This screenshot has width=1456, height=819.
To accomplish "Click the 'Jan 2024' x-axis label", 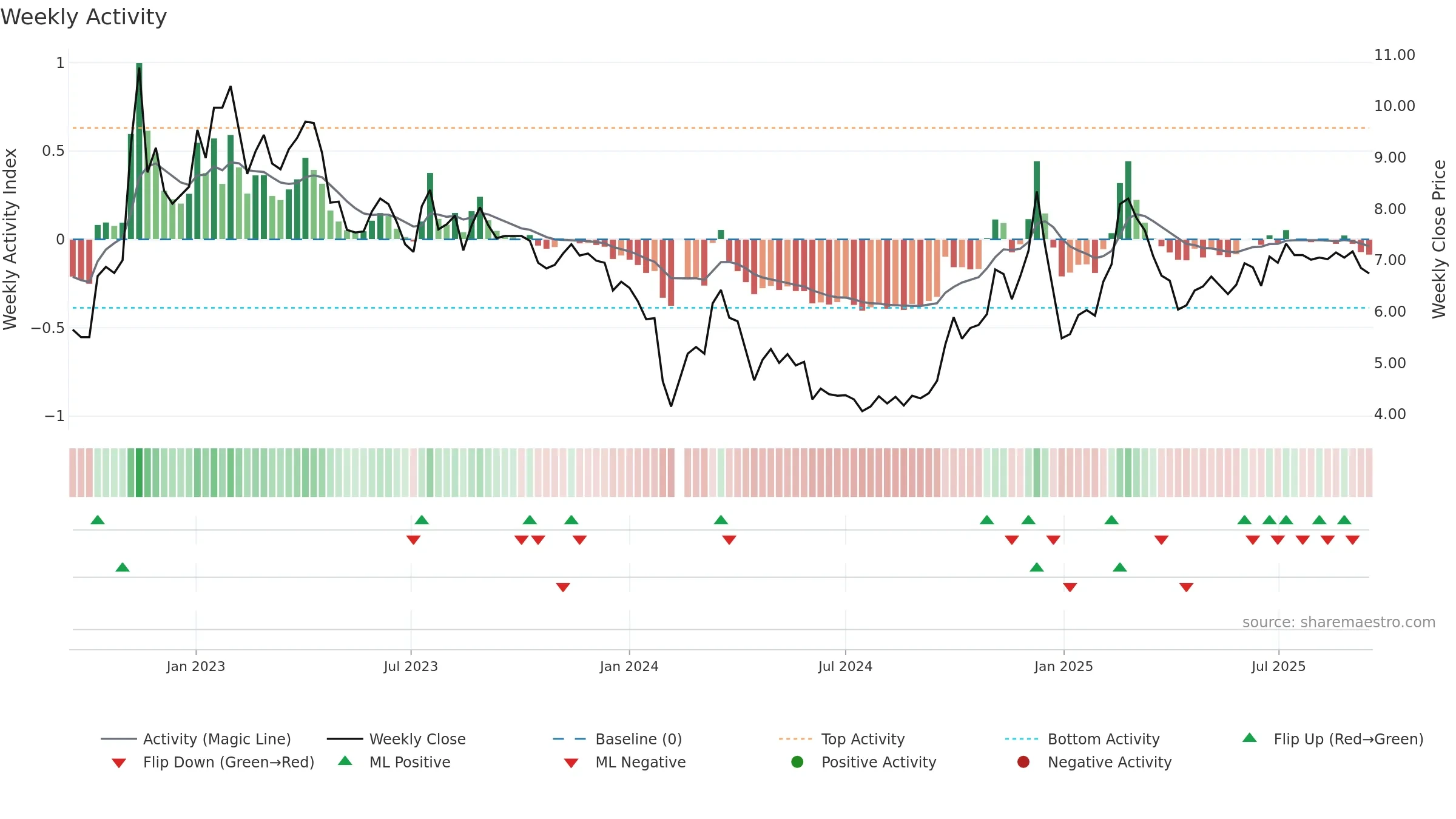I will tap(629, 666).
